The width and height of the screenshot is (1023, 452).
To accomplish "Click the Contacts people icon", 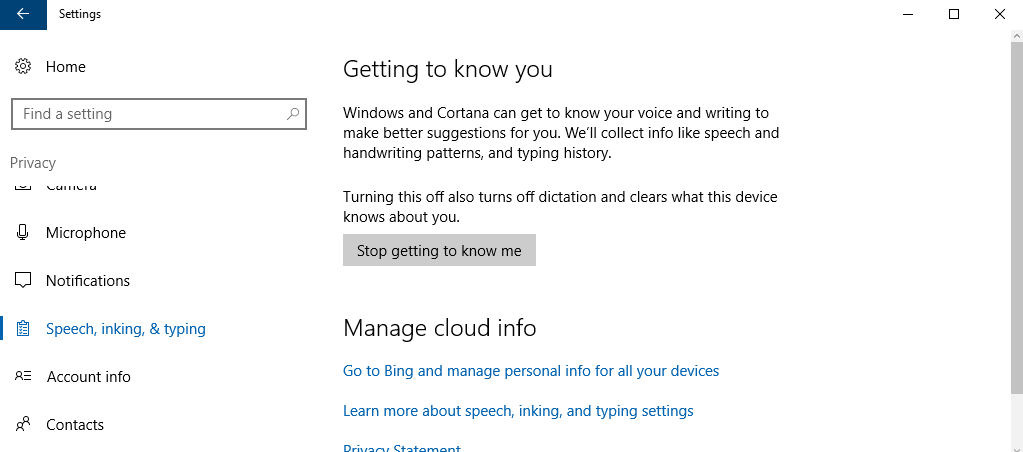I will [23, 425].
